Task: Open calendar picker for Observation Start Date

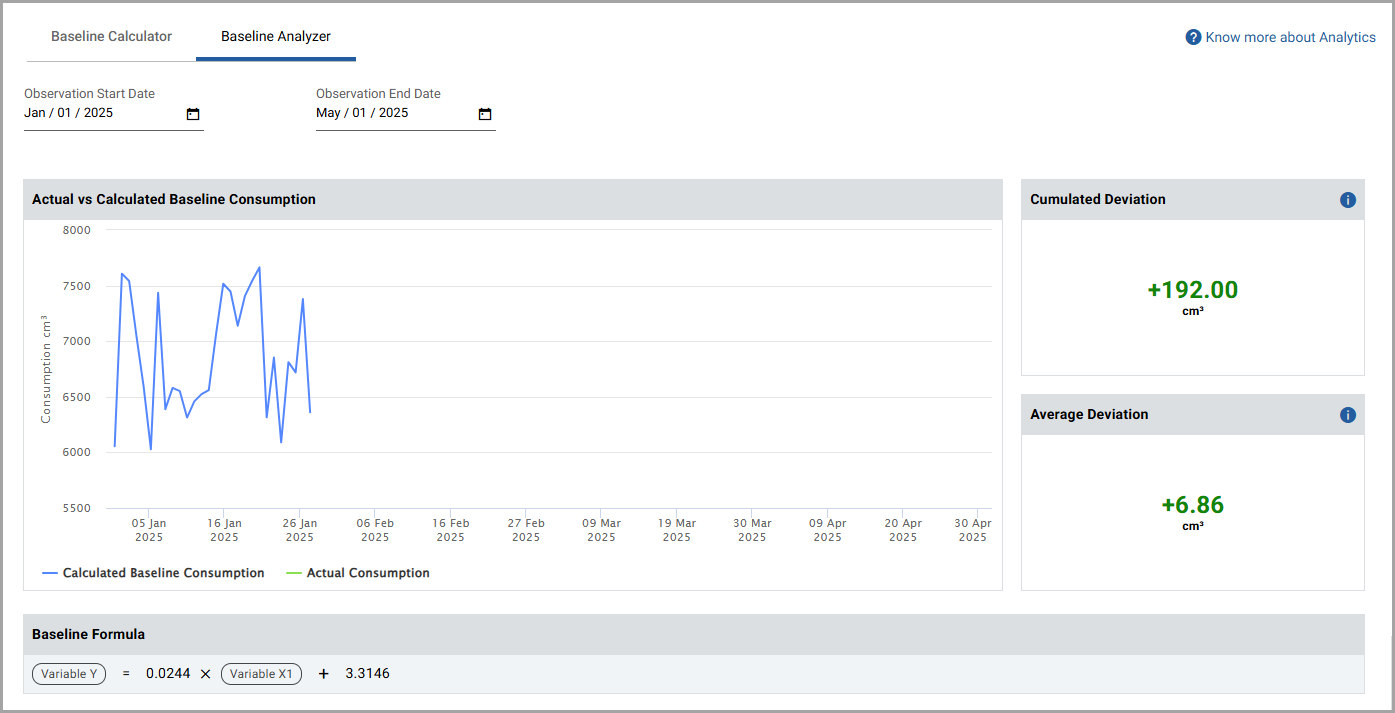Action: coord(193,114)
